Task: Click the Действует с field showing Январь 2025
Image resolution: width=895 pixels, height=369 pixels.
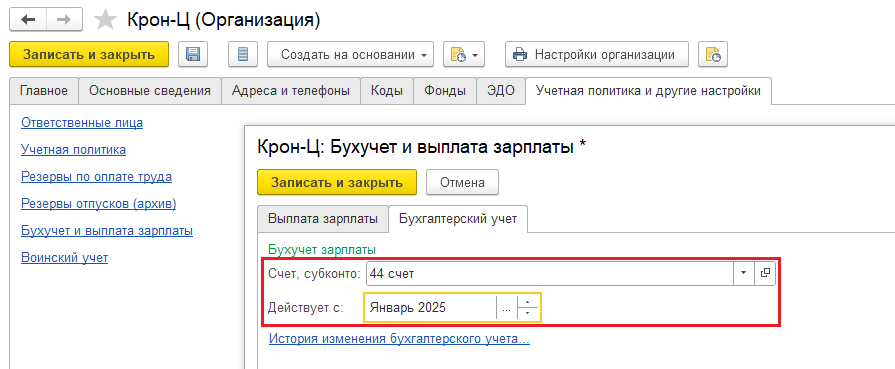Action: (x=430, y=307)
